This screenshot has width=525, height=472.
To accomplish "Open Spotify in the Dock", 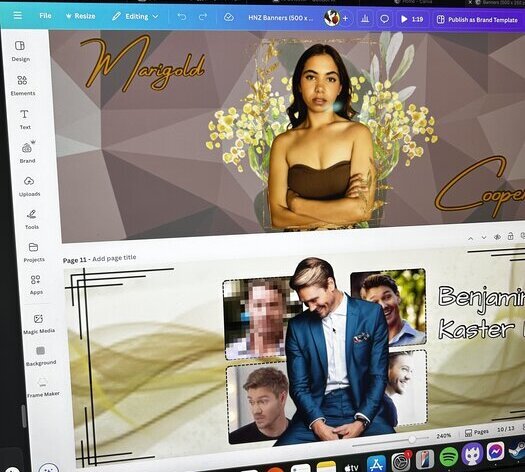I will [449, 456].
